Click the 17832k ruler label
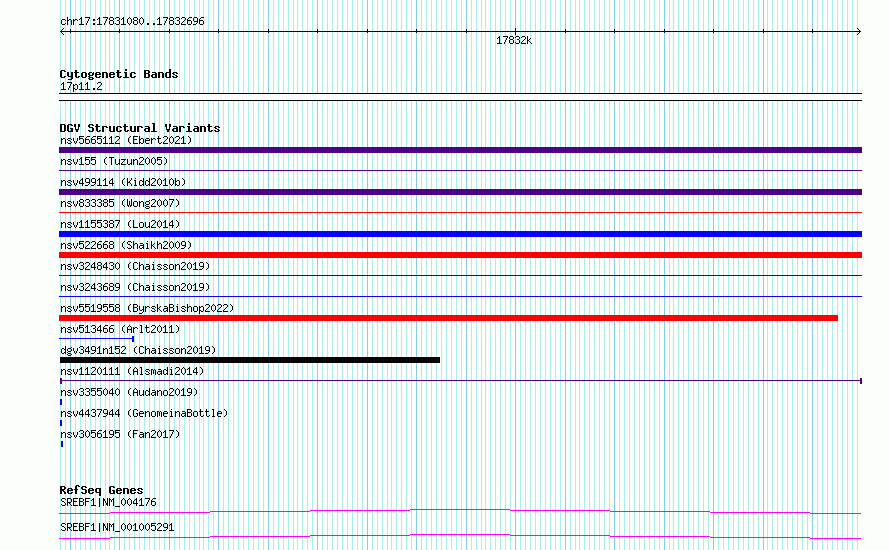890x550 pixels. pyautogui.click(x=514, y=40)
